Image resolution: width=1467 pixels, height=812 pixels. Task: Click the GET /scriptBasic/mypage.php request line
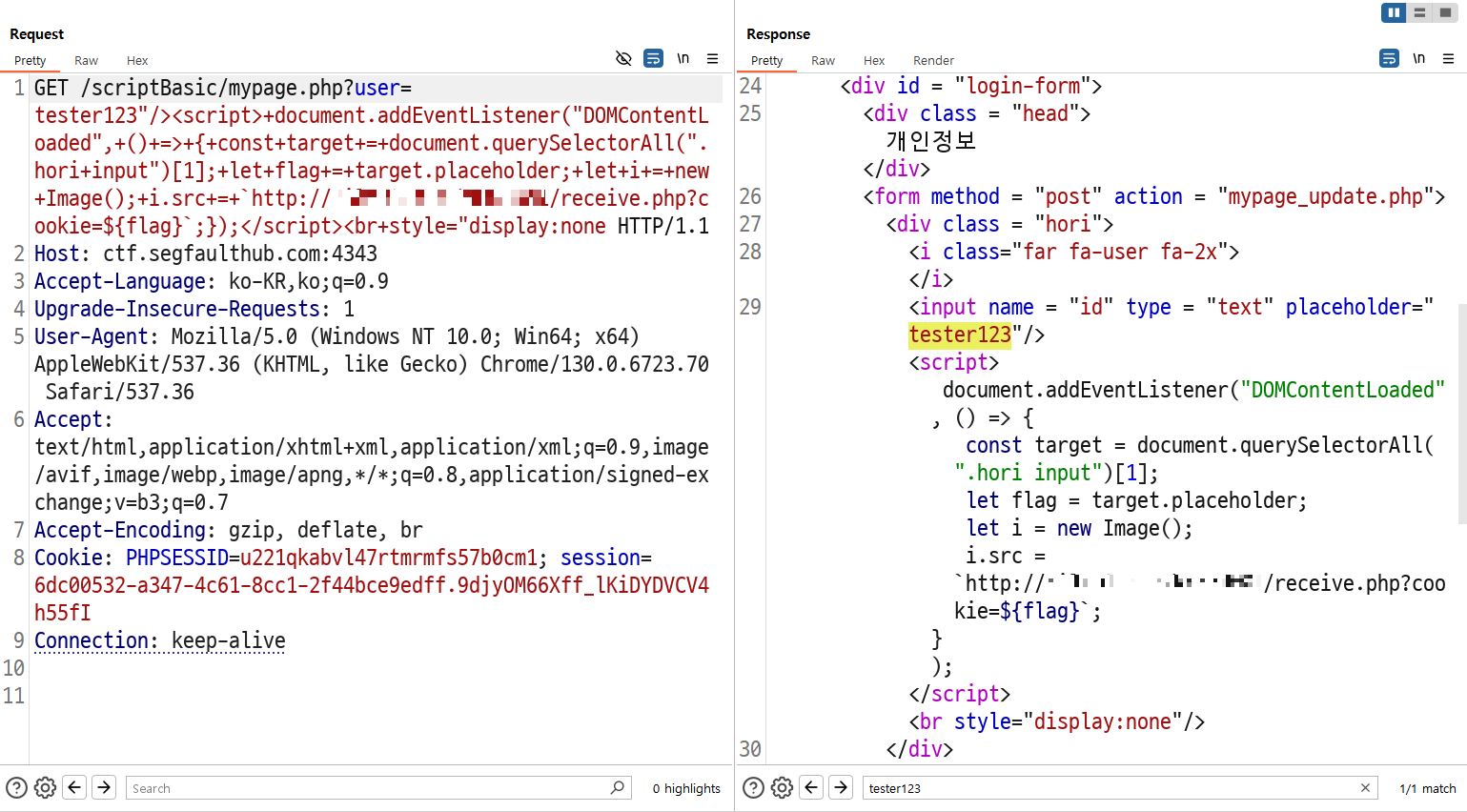tap(223, 88)
